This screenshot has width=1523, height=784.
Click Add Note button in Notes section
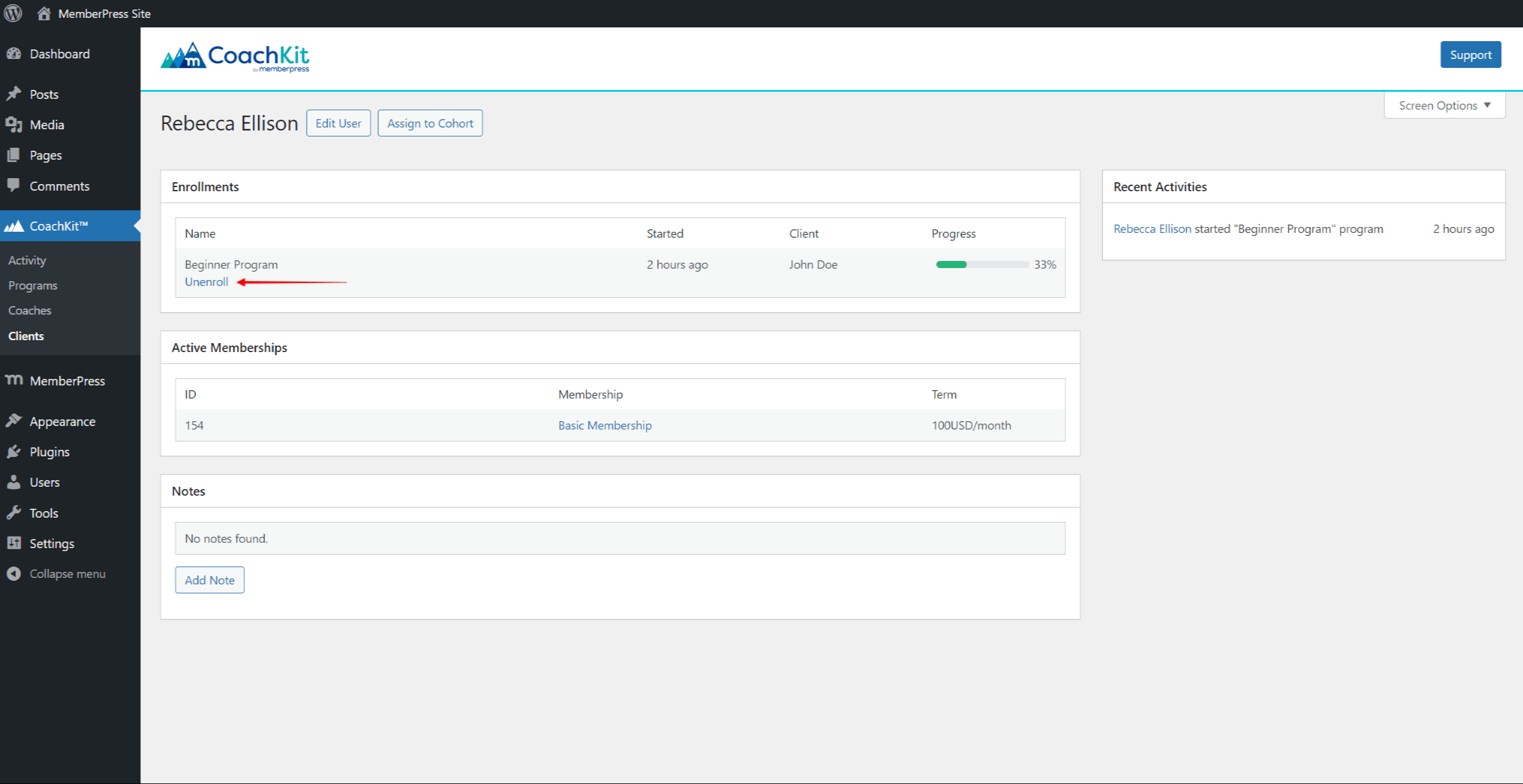pyautogui.click(x=210, y=580)
